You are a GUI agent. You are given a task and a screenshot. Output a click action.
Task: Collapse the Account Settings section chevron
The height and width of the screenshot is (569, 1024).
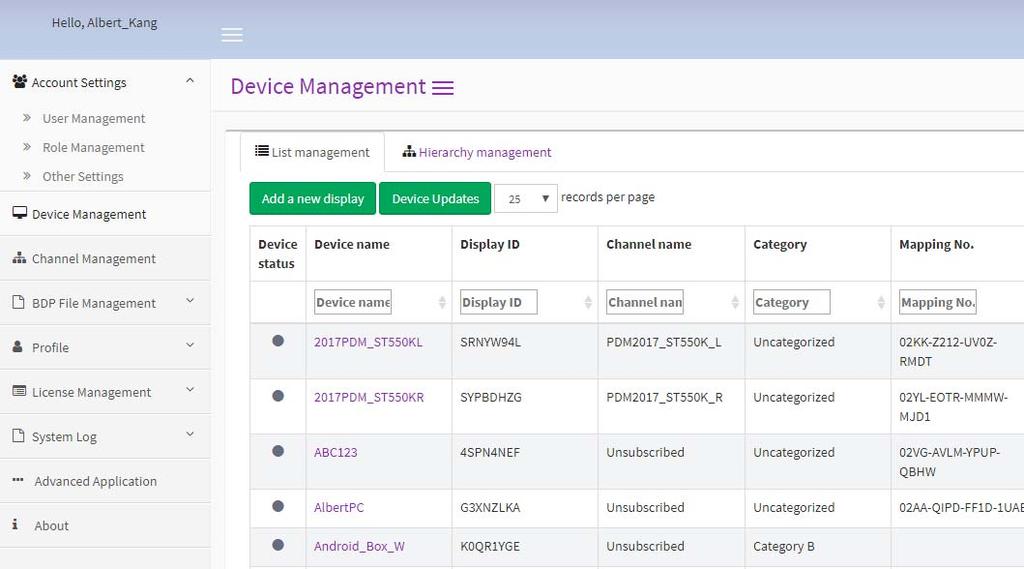[x=190, y=80]
